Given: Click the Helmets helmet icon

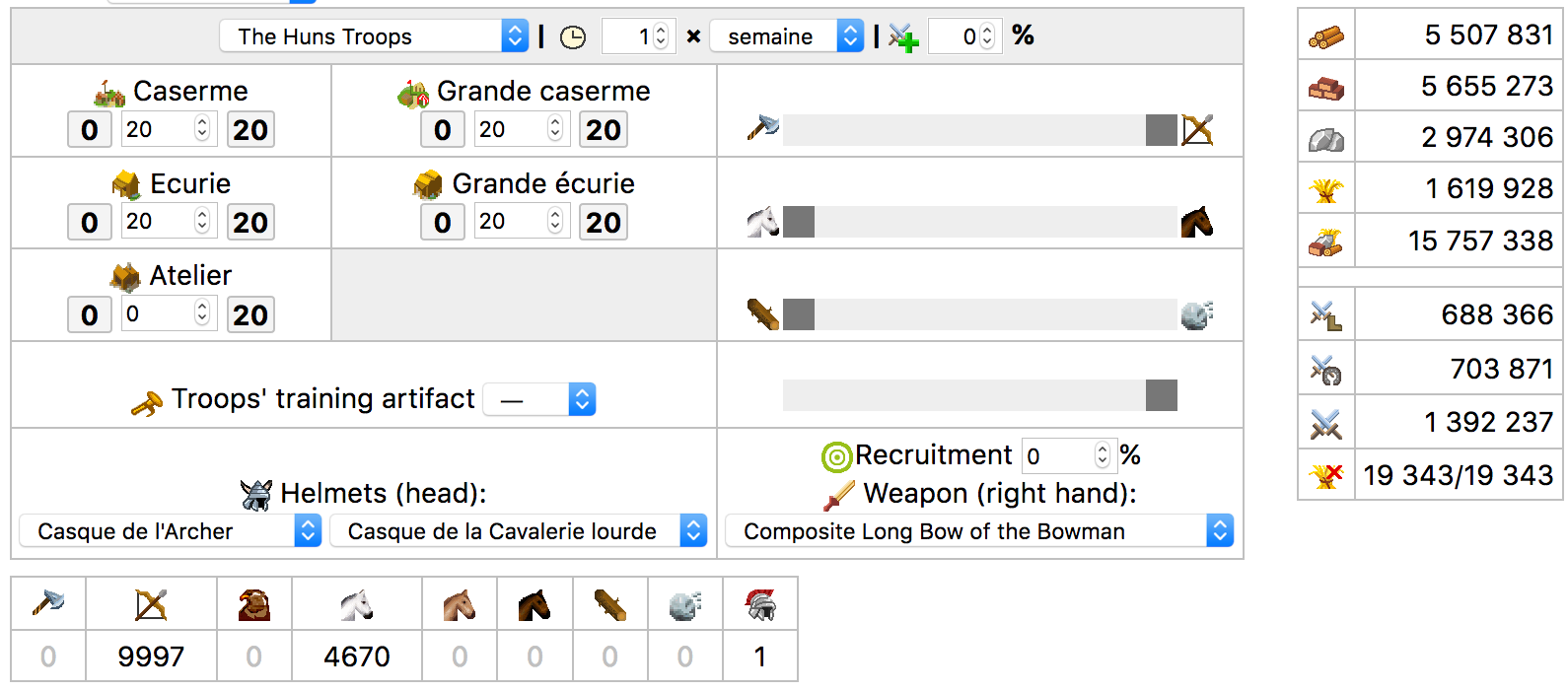Looking at the screenshot, I should coord(256,494).
